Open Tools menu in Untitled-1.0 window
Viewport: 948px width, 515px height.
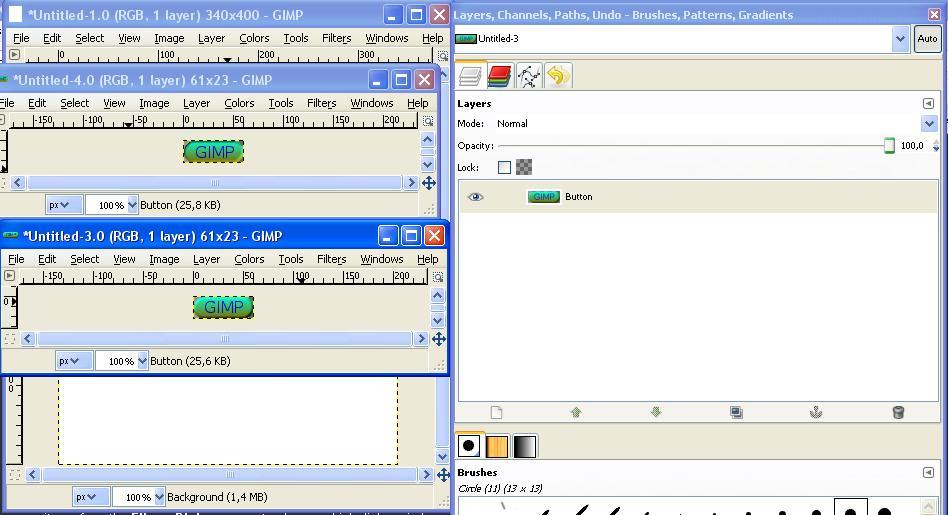(x=296, y=38)
